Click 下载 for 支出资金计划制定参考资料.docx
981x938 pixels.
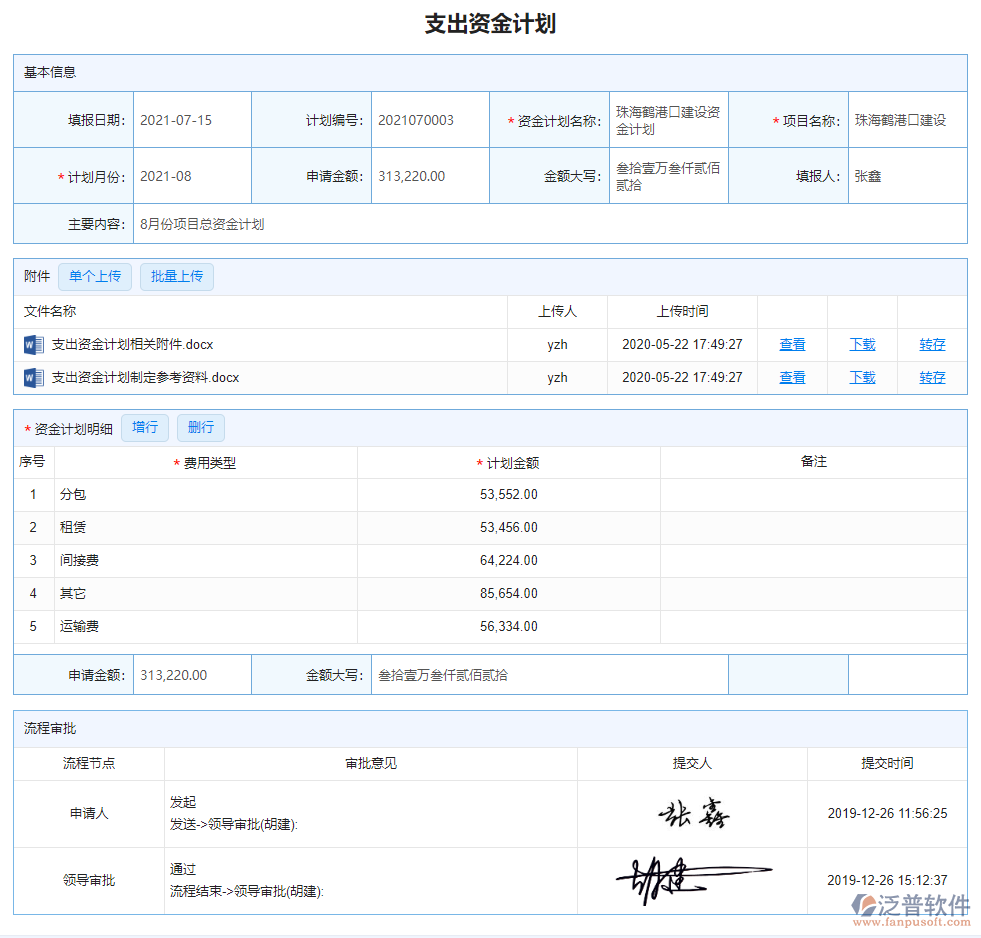[862, 377]
